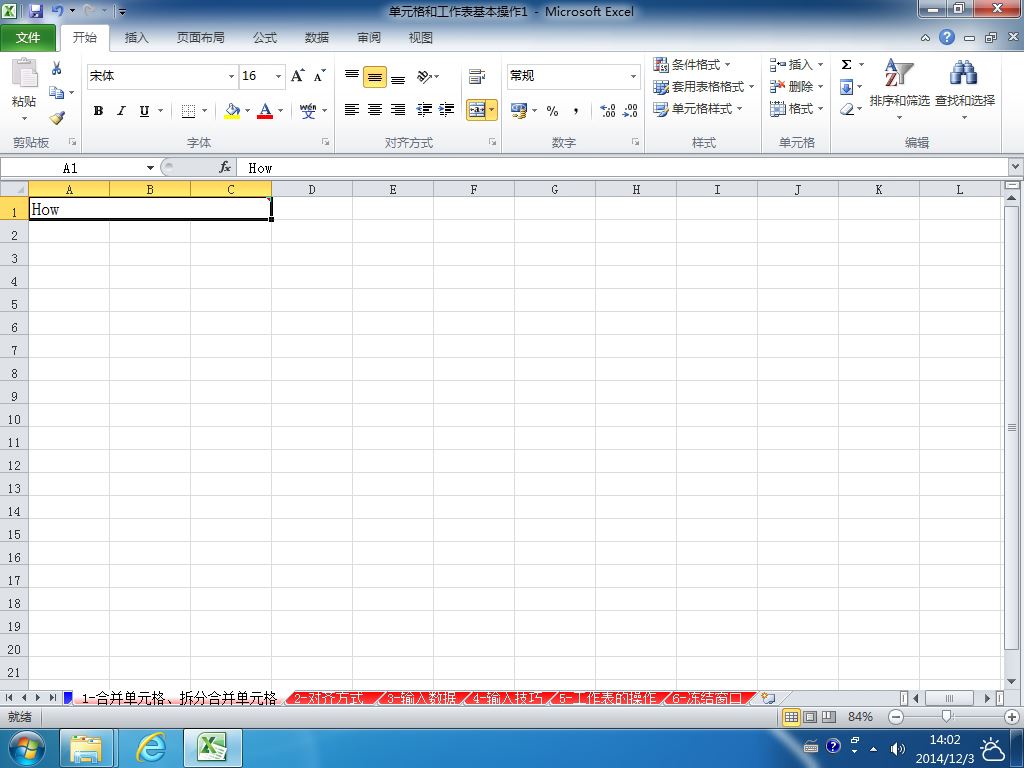The height and width of the screenshot is (768, 1024).
Task: Toggle top vertical alignment
Action: 351,76
